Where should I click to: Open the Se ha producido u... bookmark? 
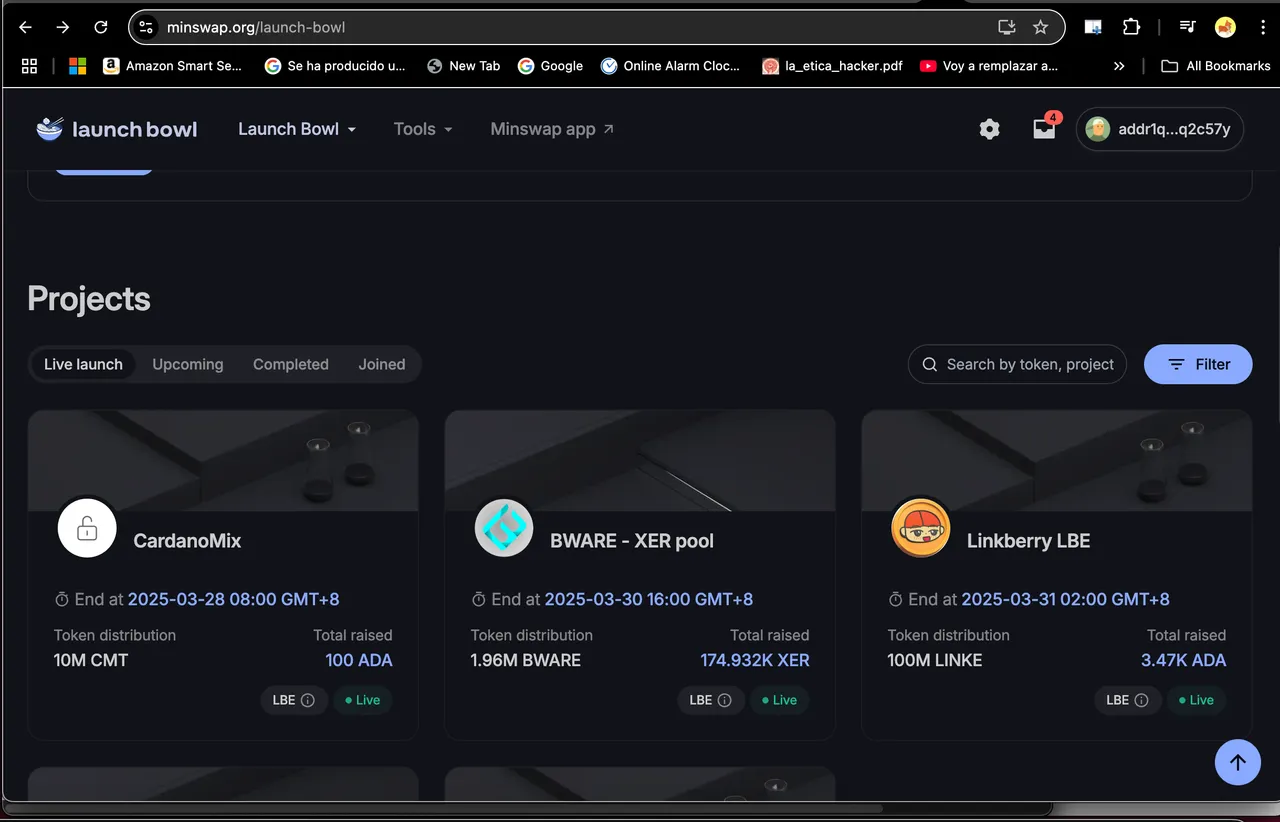335,66
